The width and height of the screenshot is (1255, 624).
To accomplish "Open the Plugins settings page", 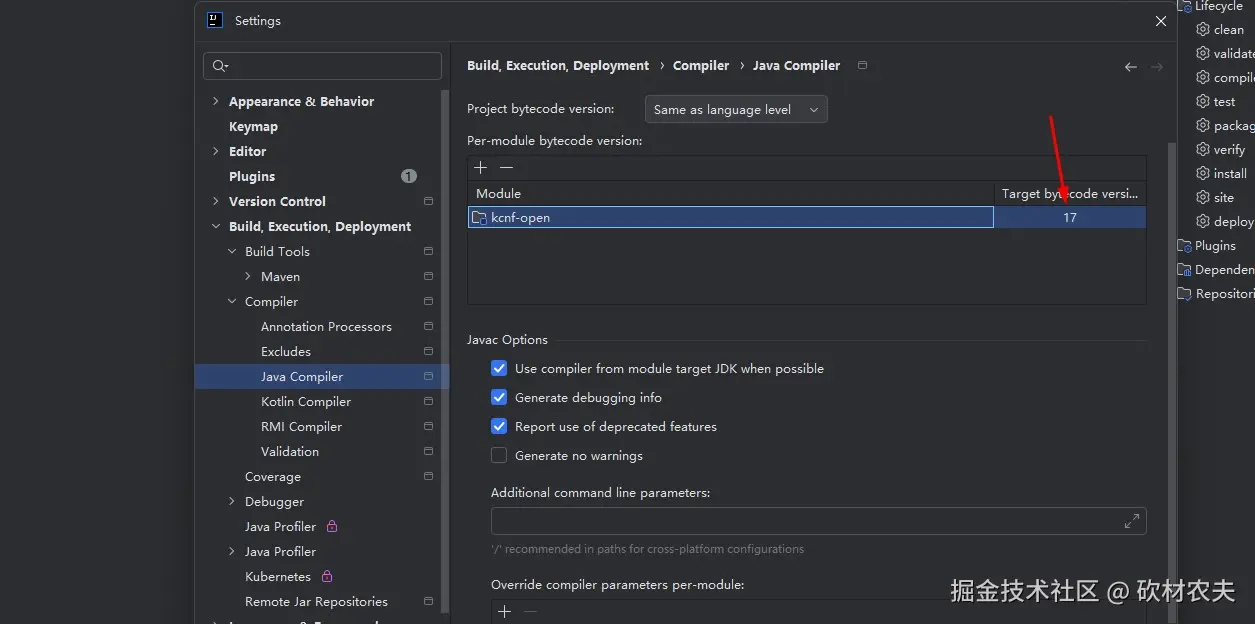I will coord(252,177).
